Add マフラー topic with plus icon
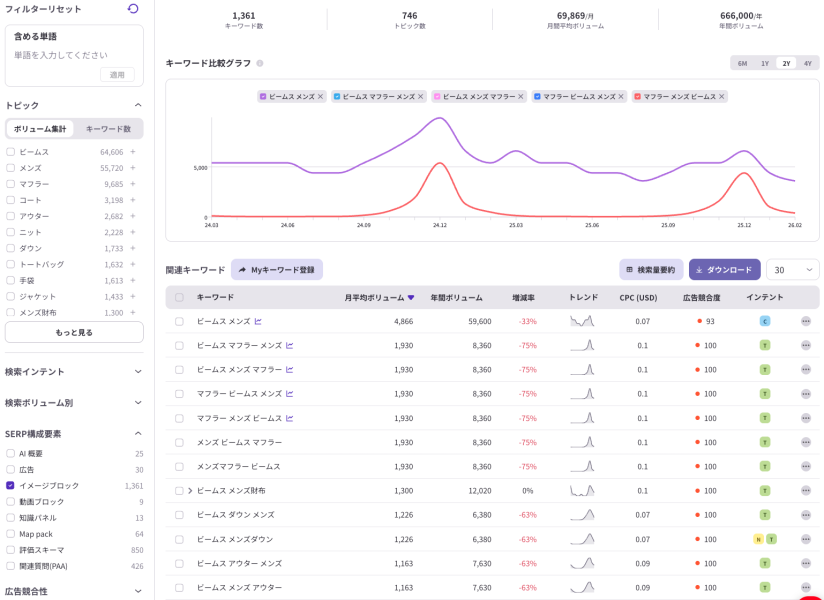This screenshot has width=824, height=600. pos(133,184)
